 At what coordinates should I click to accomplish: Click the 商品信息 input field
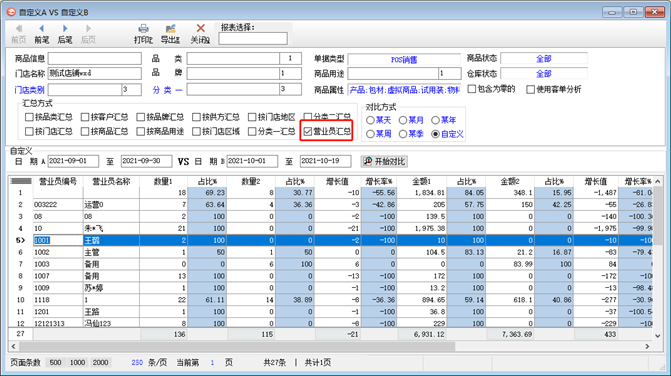click(x=95, y=58)
